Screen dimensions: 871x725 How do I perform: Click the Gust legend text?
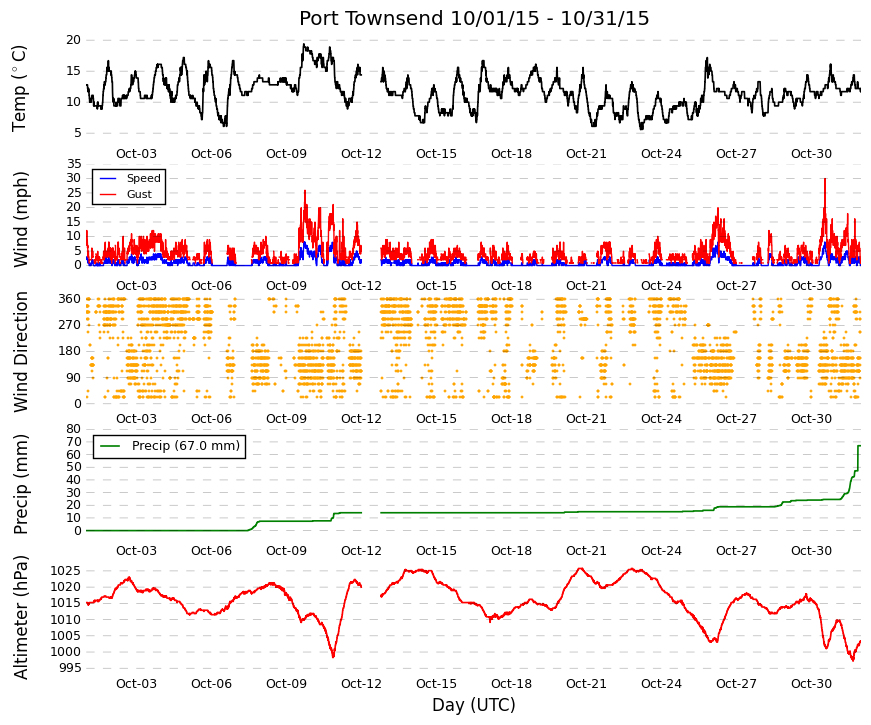[139, 194]
